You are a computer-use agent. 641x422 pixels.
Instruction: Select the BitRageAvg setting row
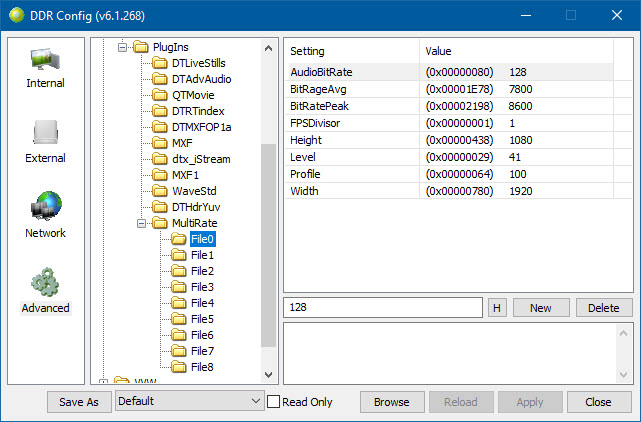[x=450, y=89]
